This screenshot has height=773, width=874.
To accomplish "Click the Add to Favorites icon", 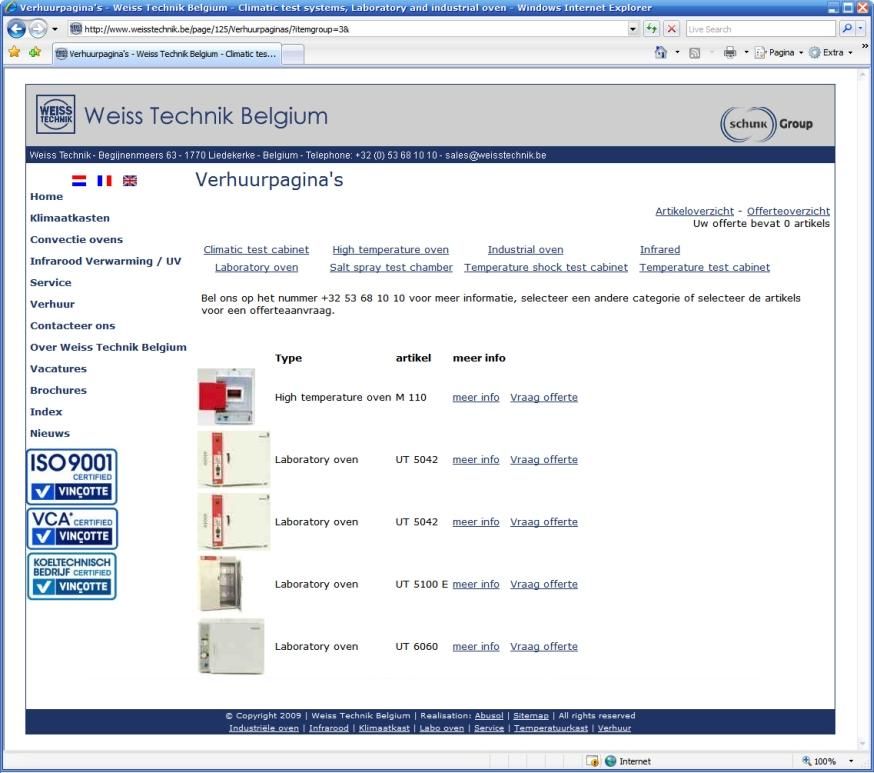I will [x=35, y=52].
